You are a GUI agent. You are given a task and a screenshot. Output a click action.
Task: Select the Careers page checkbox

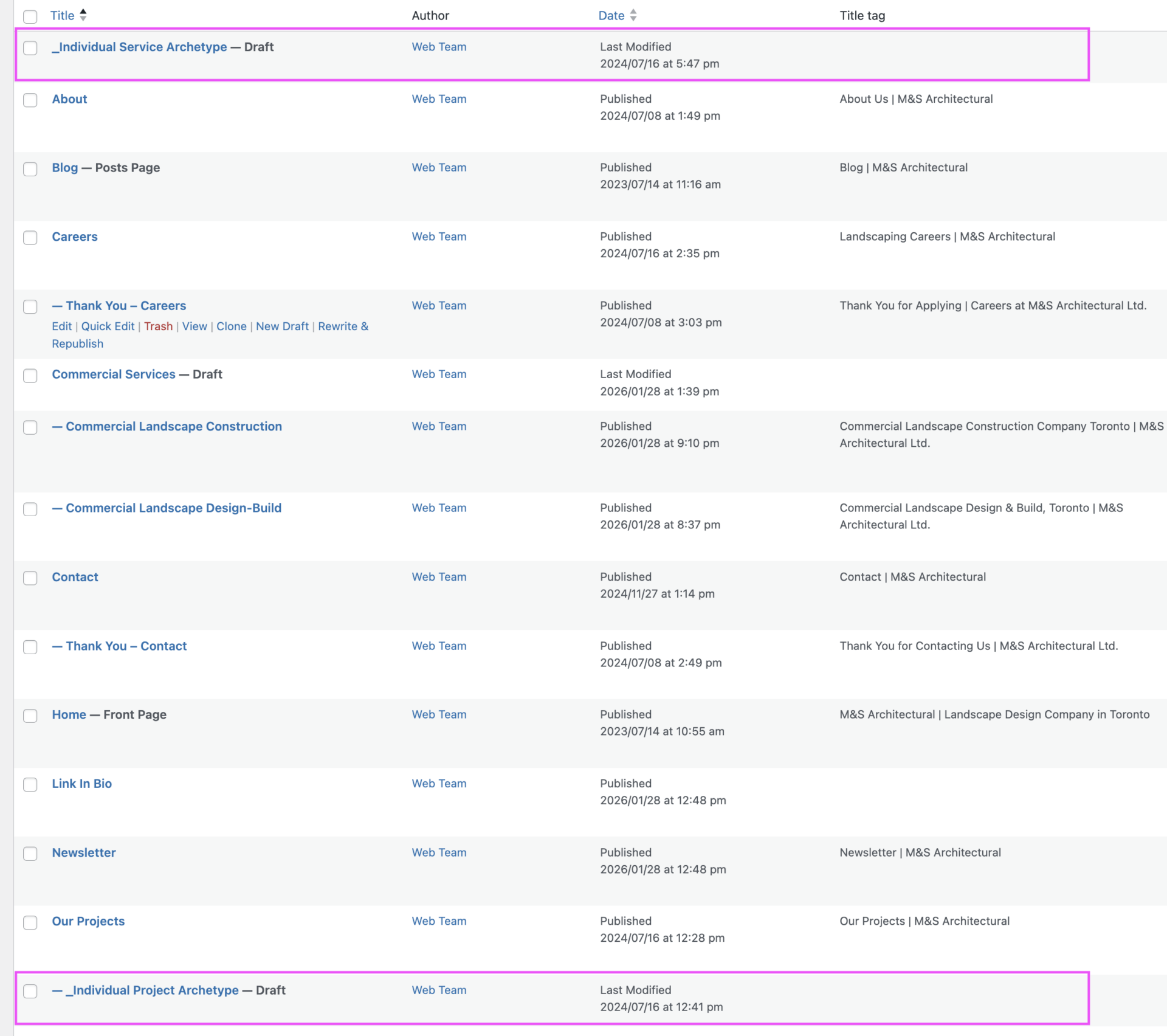30,238
